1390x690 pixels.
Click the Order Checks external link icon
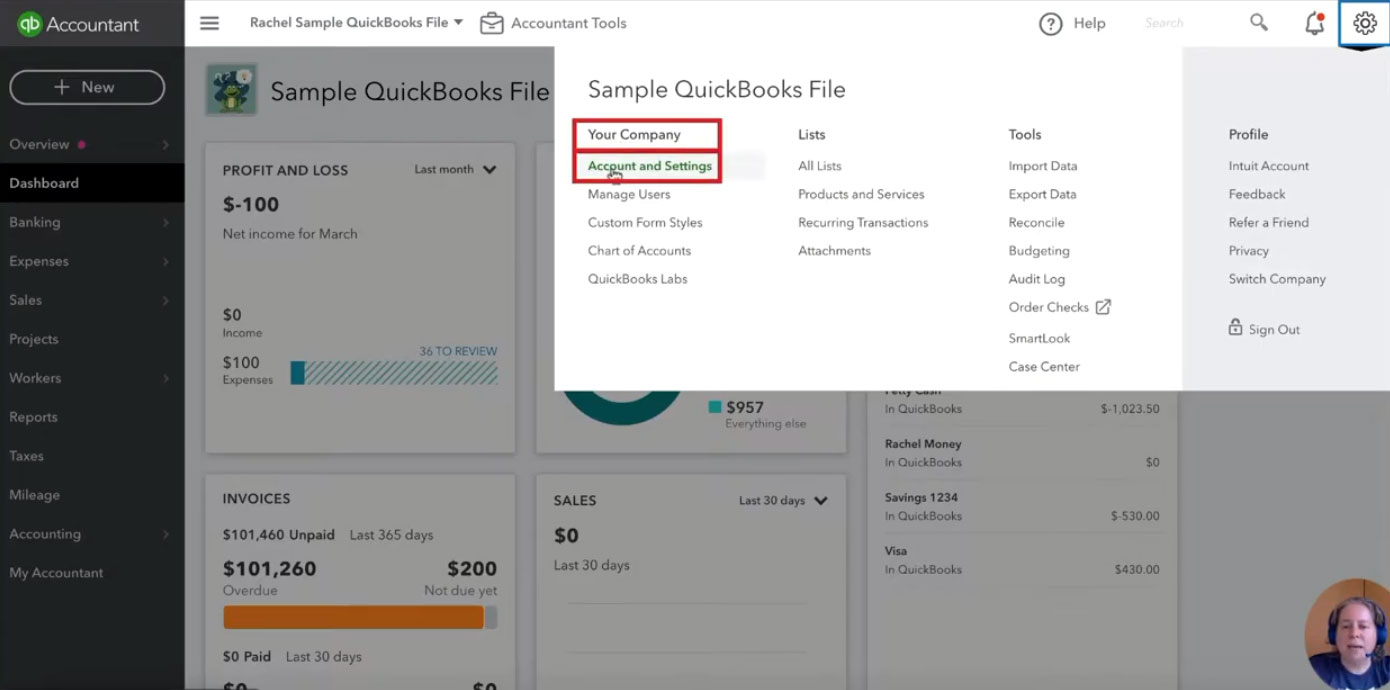[1103, 307]
